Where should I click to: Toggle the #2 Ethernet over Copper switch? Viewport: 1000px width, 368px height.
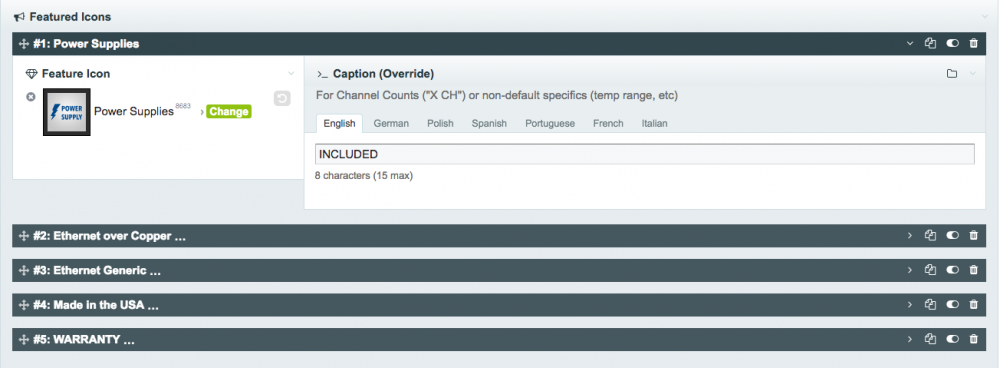point(952,235)
